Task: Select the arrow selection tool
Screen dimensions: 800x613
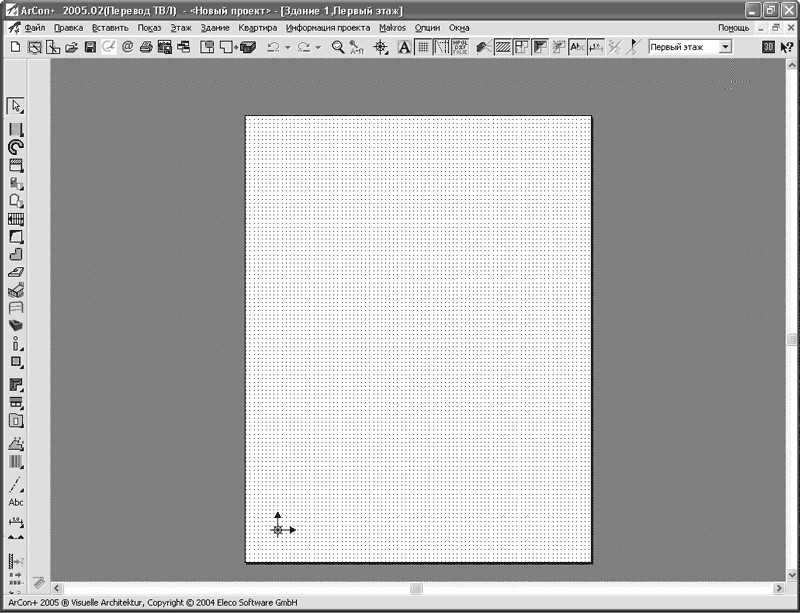Action: pos(16,106)
